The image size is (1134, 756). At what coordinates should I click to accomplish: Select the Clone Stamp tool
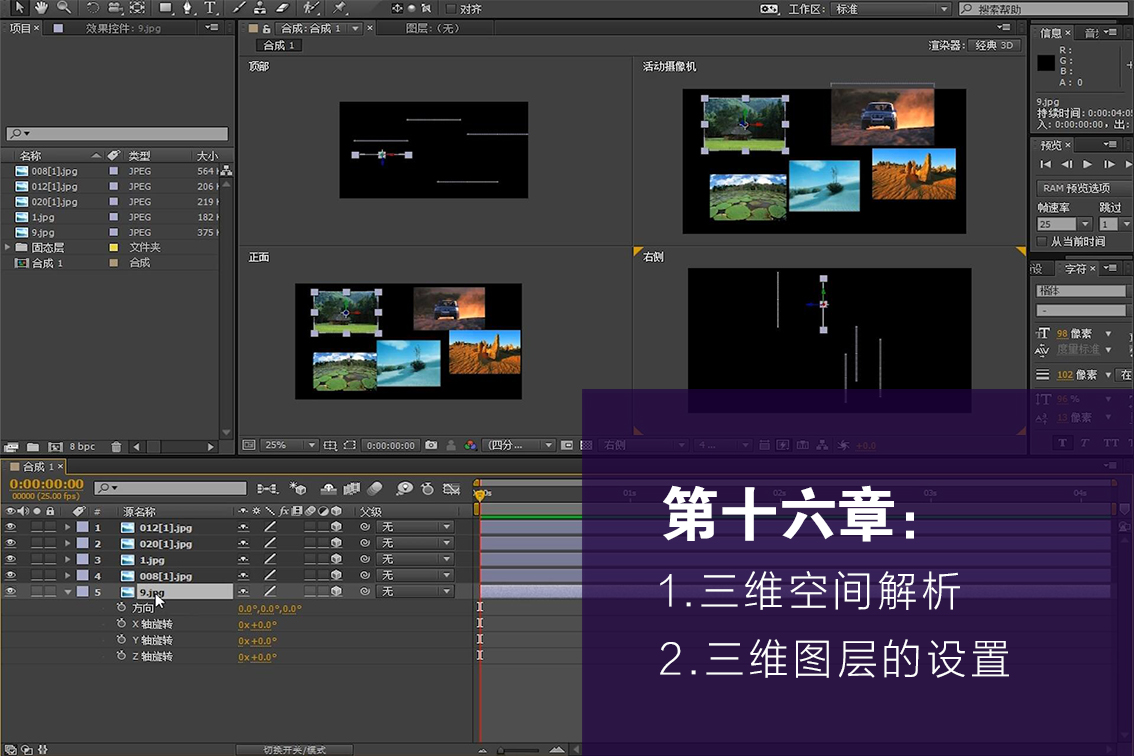coord(260,8)
